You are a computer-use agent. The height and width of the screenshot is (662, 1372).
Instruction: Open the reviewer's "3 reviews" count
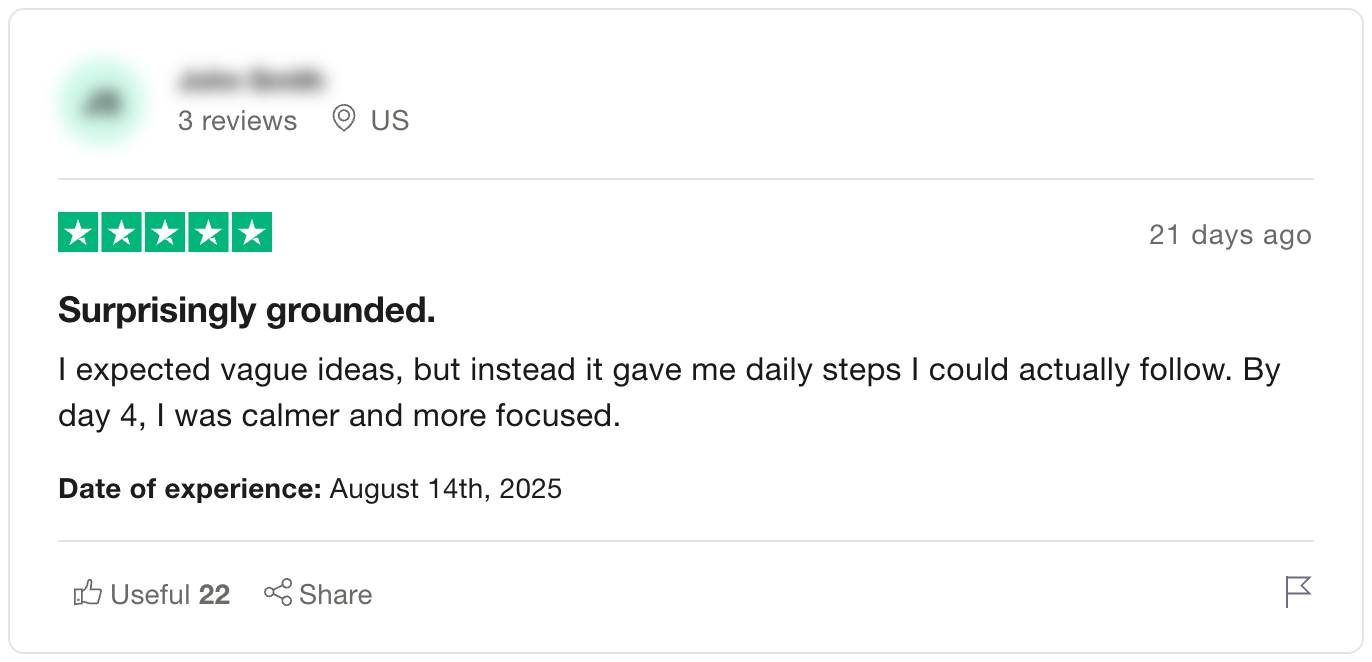tap(237, 121)
